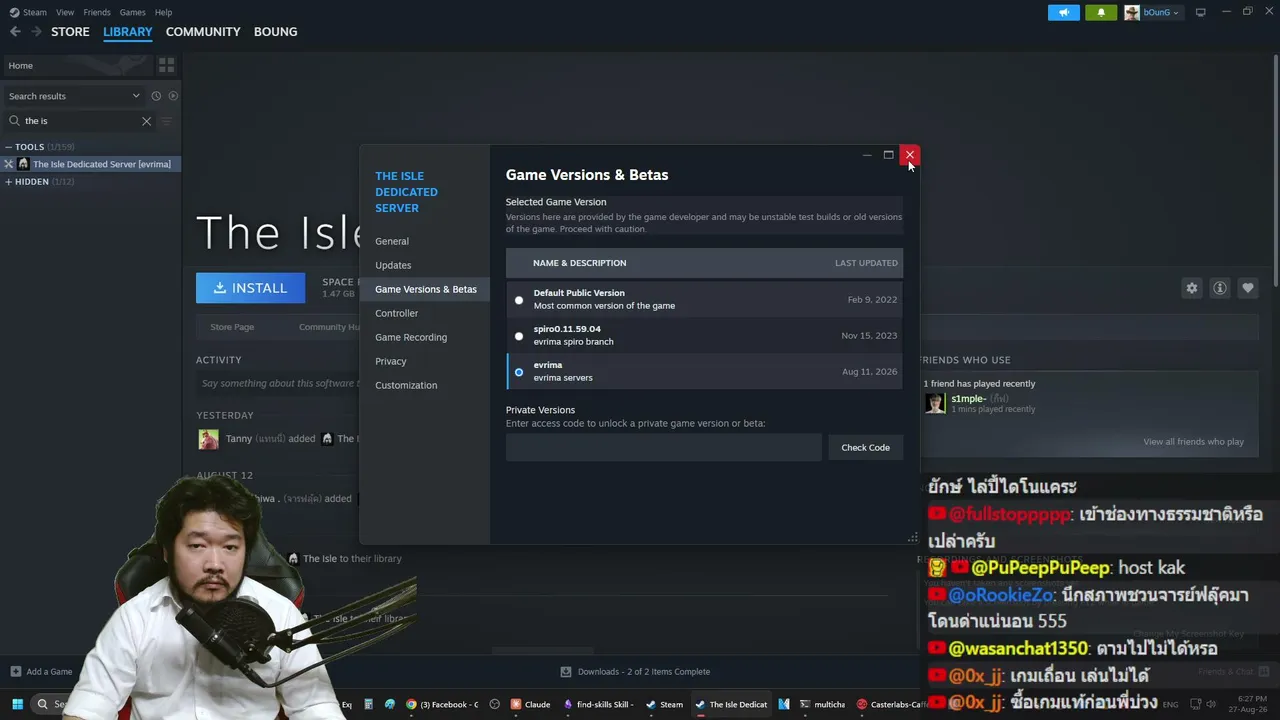1280x720 pixels.
Task: Go back with the left arrow
Action: pos(15,32)
